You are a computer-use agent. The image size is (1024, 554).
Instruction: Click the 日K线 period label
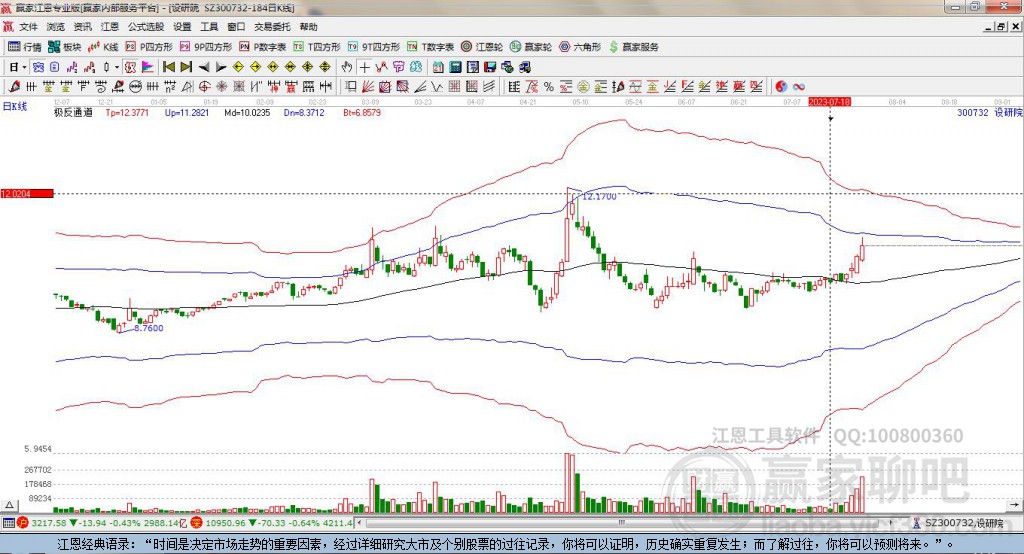click(x=15, y=106)
